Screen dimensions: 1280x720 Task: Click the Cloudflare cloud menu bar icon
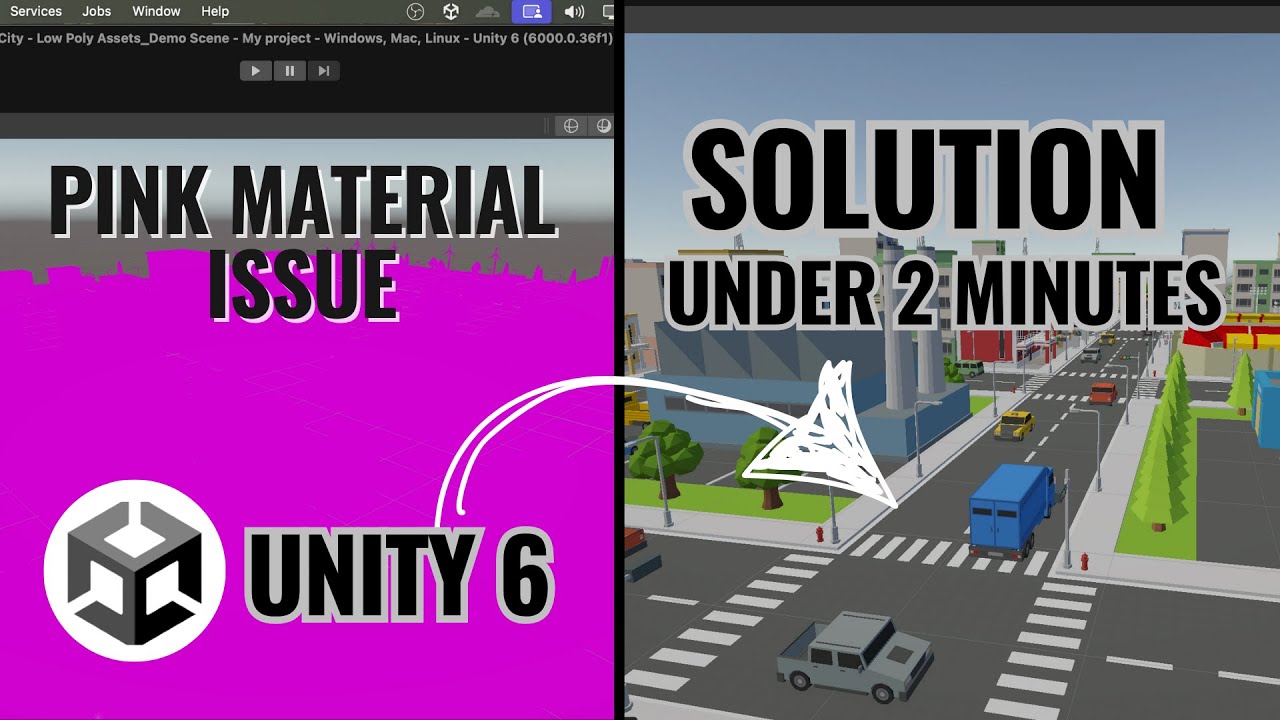(x=488, y=12)
